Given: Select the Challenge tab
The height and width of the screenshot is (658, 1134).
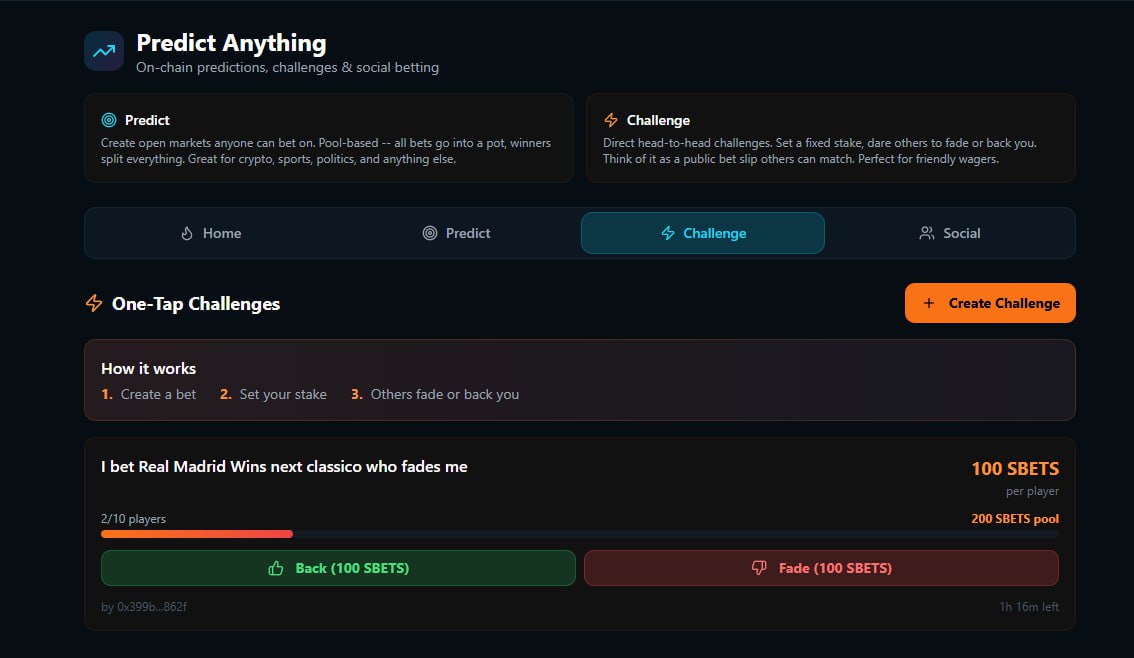Looking at the screenshot, I should [x=703, y=233].
